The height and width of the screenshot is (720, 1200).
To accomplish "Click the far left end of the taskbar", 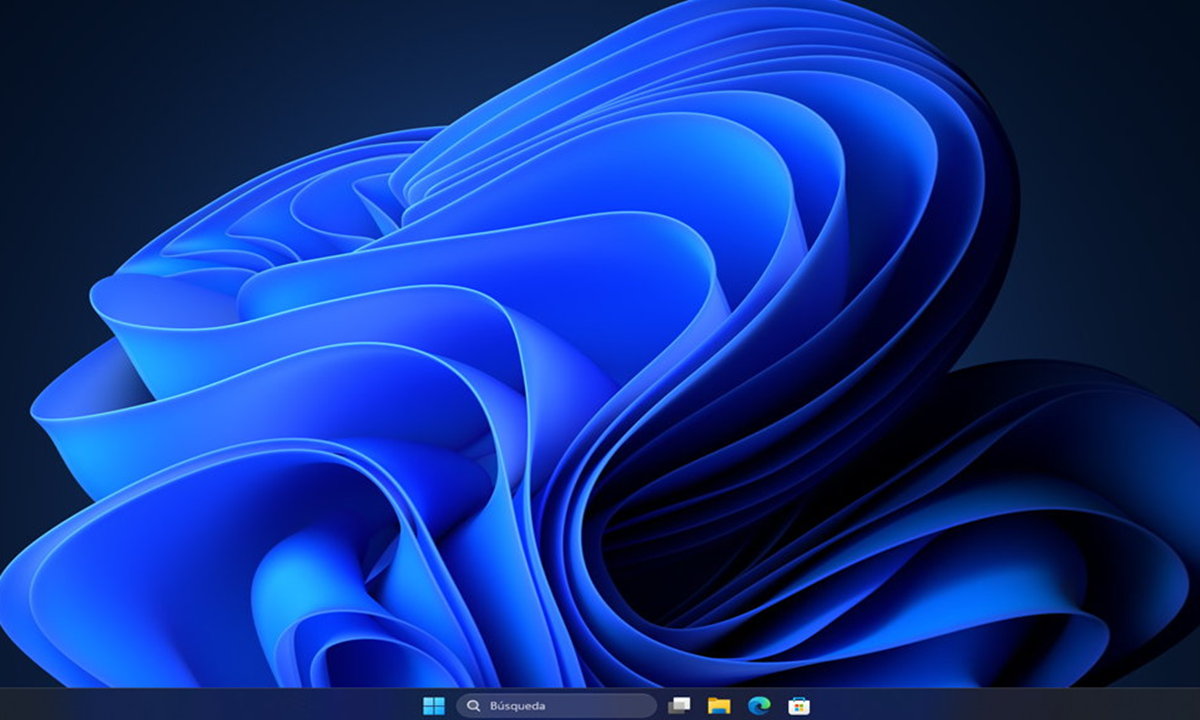I will [10, 706].
